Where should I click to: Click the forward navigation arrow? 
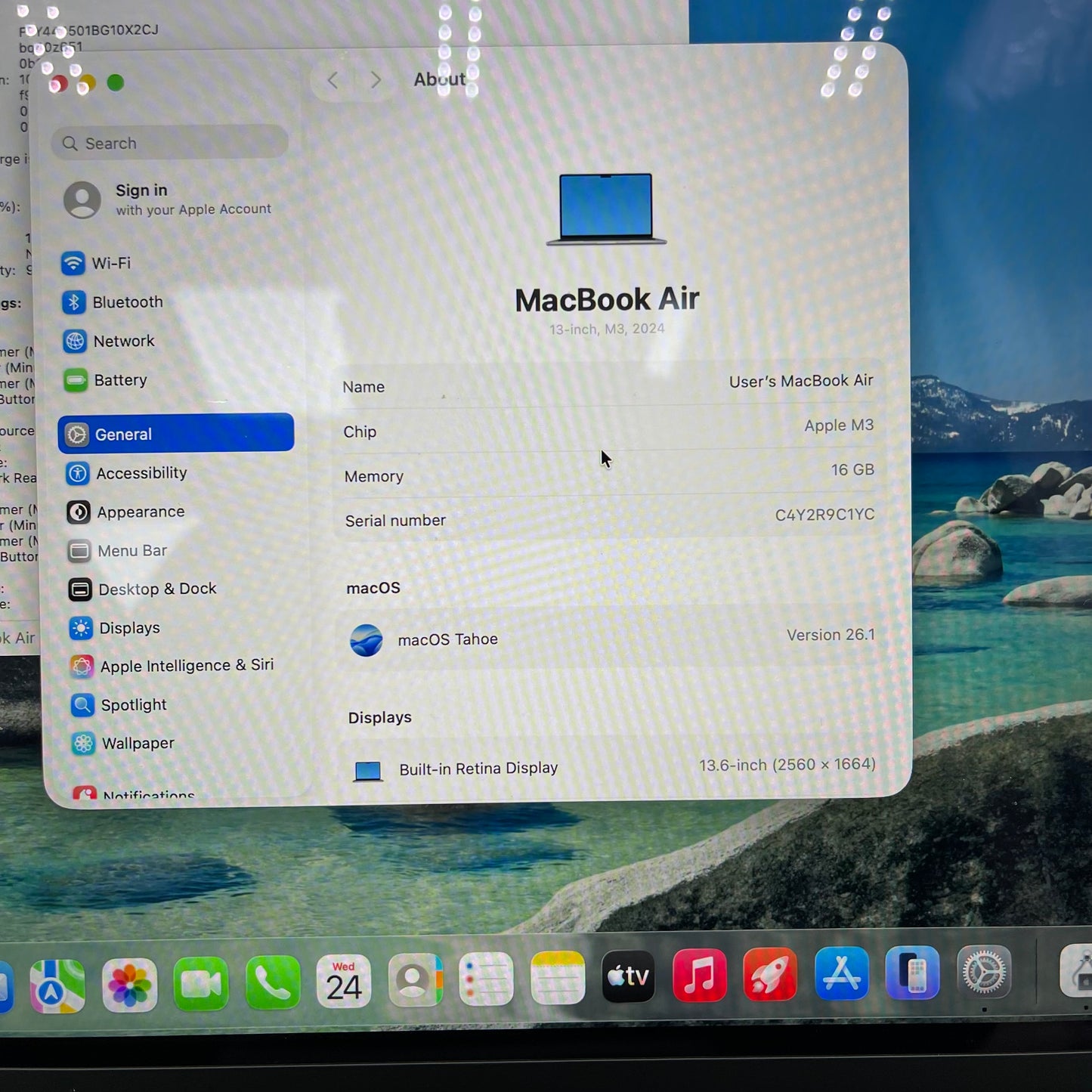tap(376, 79)
